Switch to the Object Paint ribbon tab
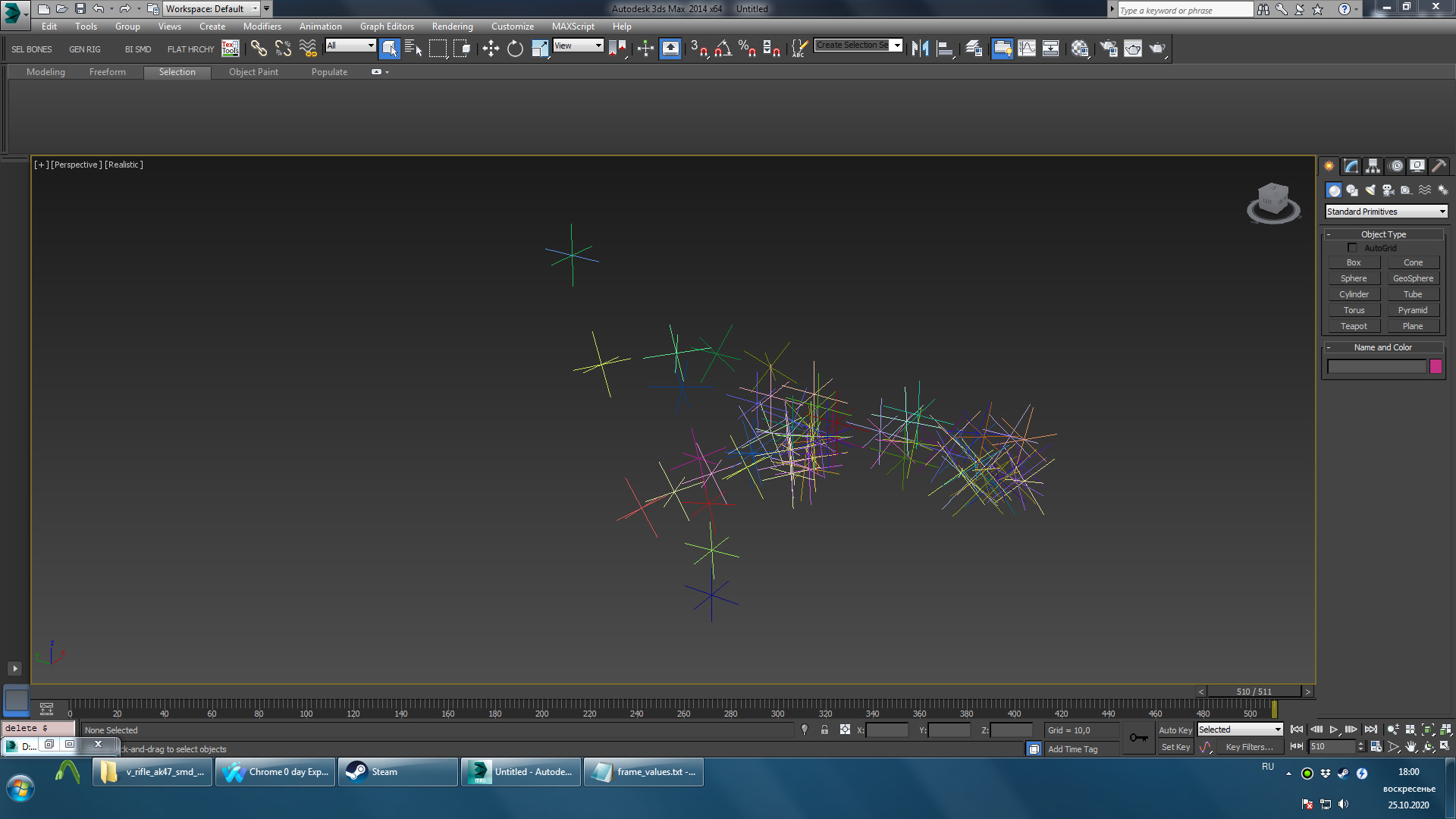 coord(253,72)
